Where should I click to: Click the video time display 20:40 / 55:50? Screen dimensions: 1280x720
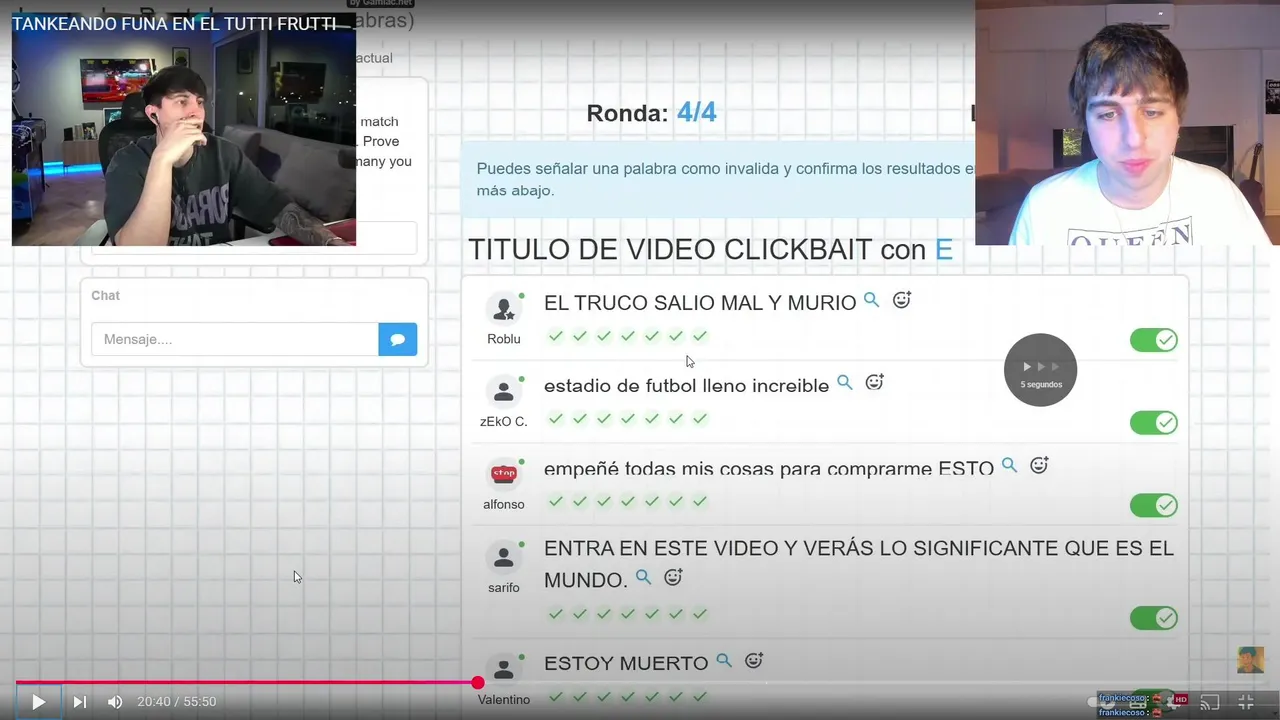pos(177,702)
